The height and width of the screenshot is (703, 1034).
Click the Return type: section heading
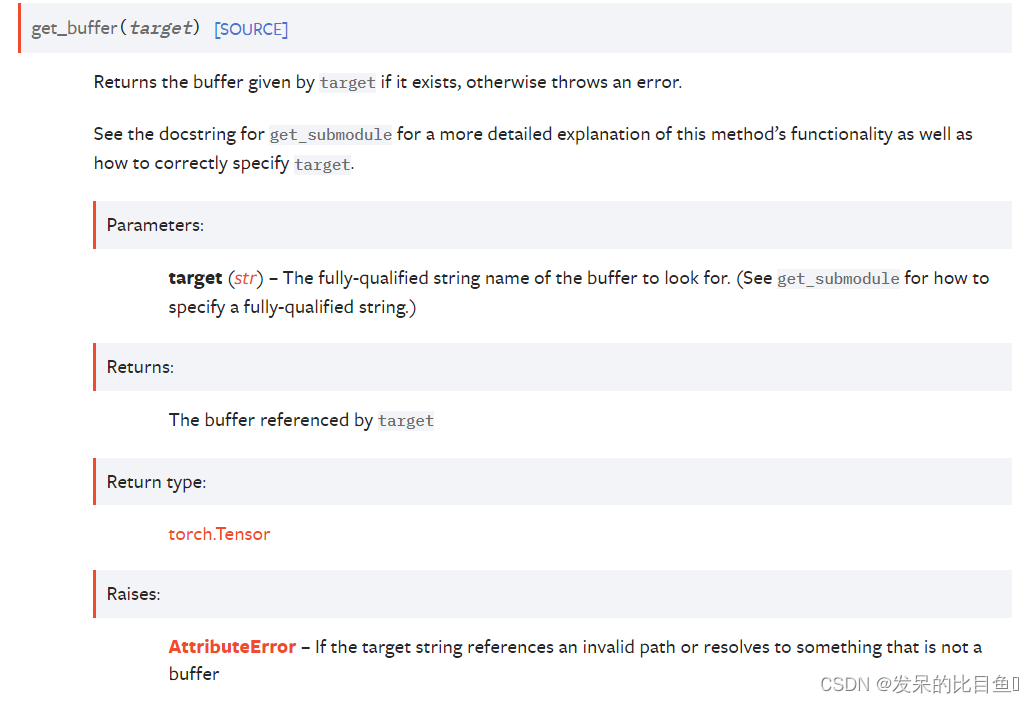pos(156,482)
